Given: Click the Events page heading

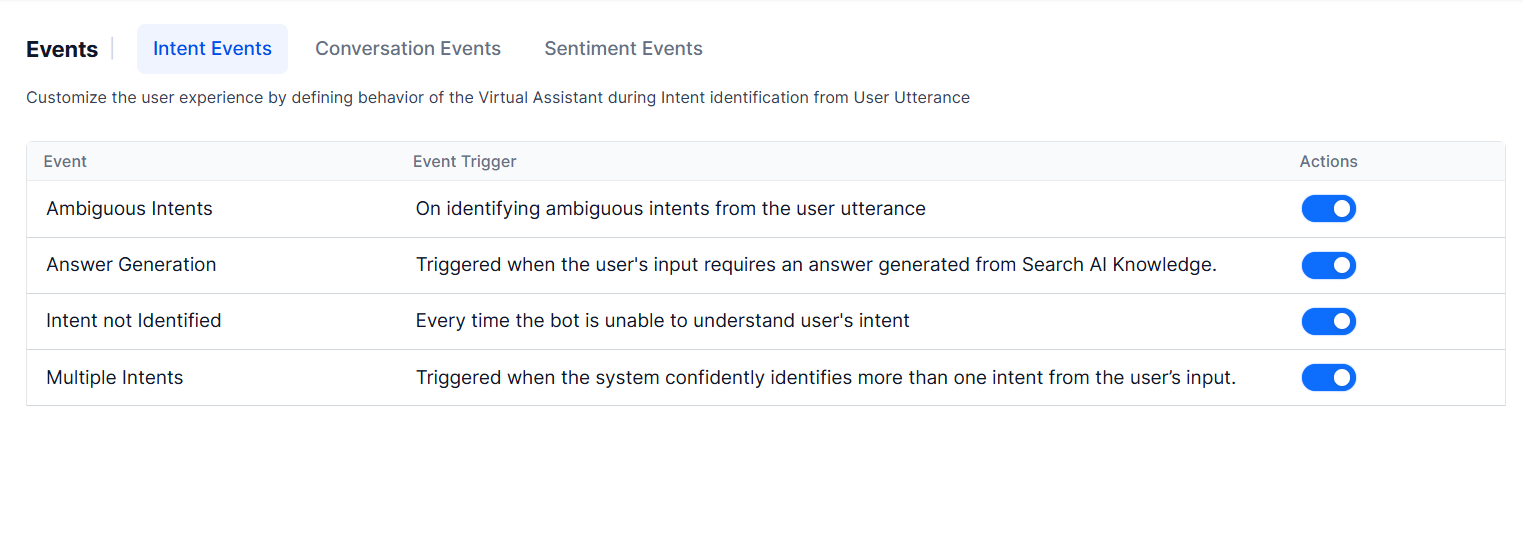Looking at the screenshot, I should [x=62, y=49].
